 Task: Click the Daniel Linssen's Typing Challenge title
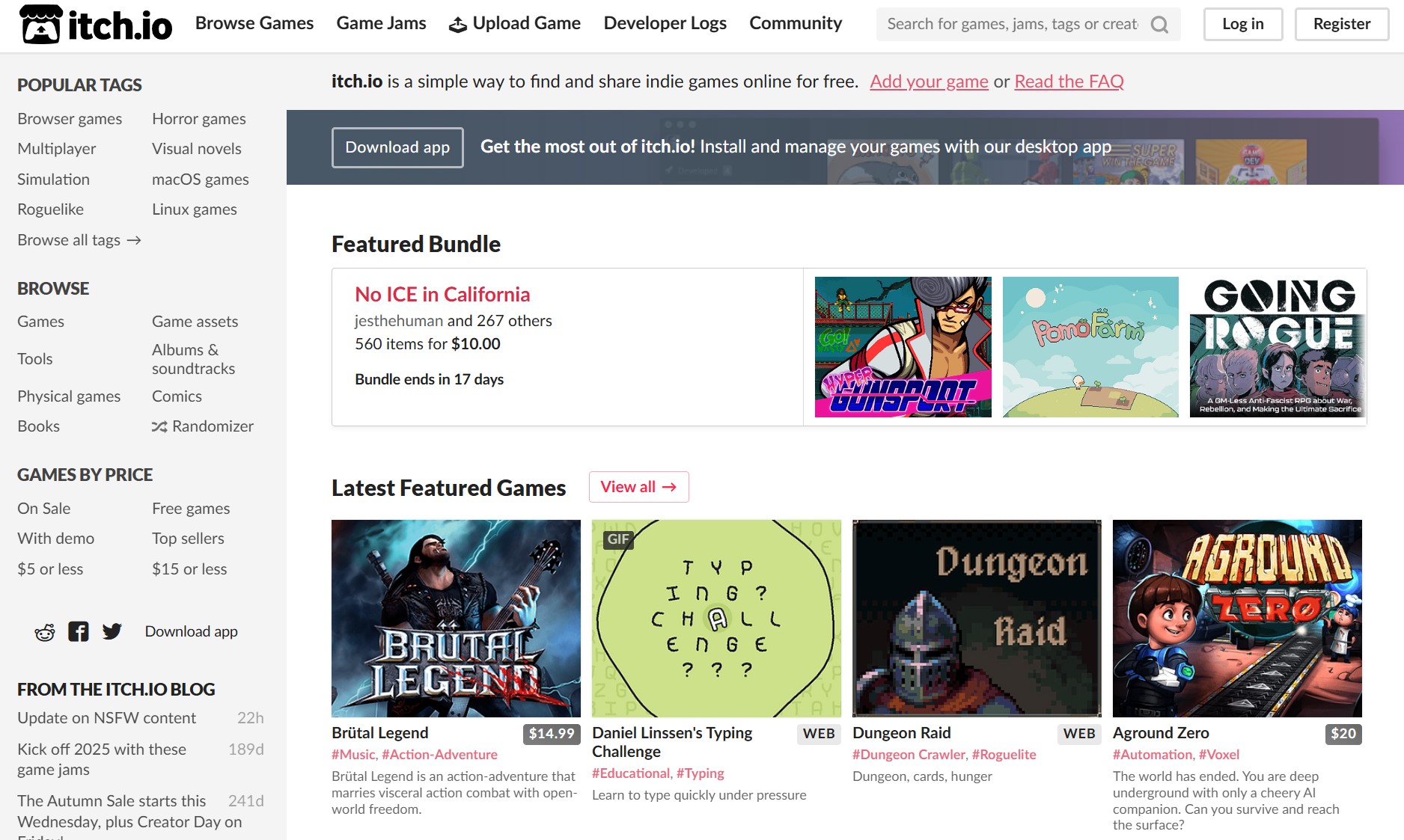[x=672, y=742]
